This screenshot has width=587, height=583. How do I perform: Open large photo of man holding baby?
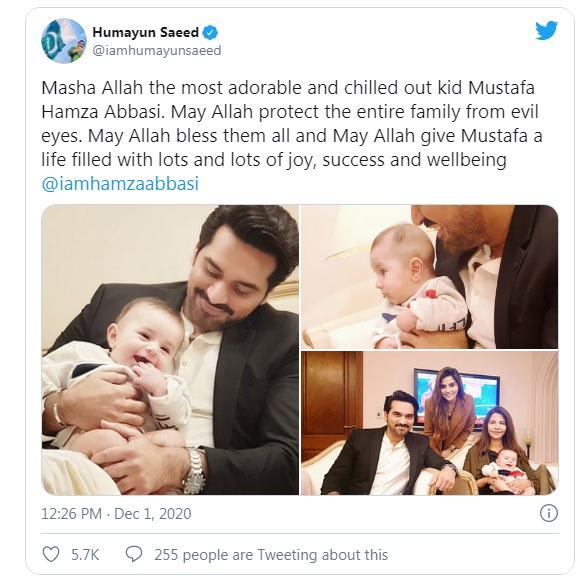pyautogui.click(x=170, y=350)
